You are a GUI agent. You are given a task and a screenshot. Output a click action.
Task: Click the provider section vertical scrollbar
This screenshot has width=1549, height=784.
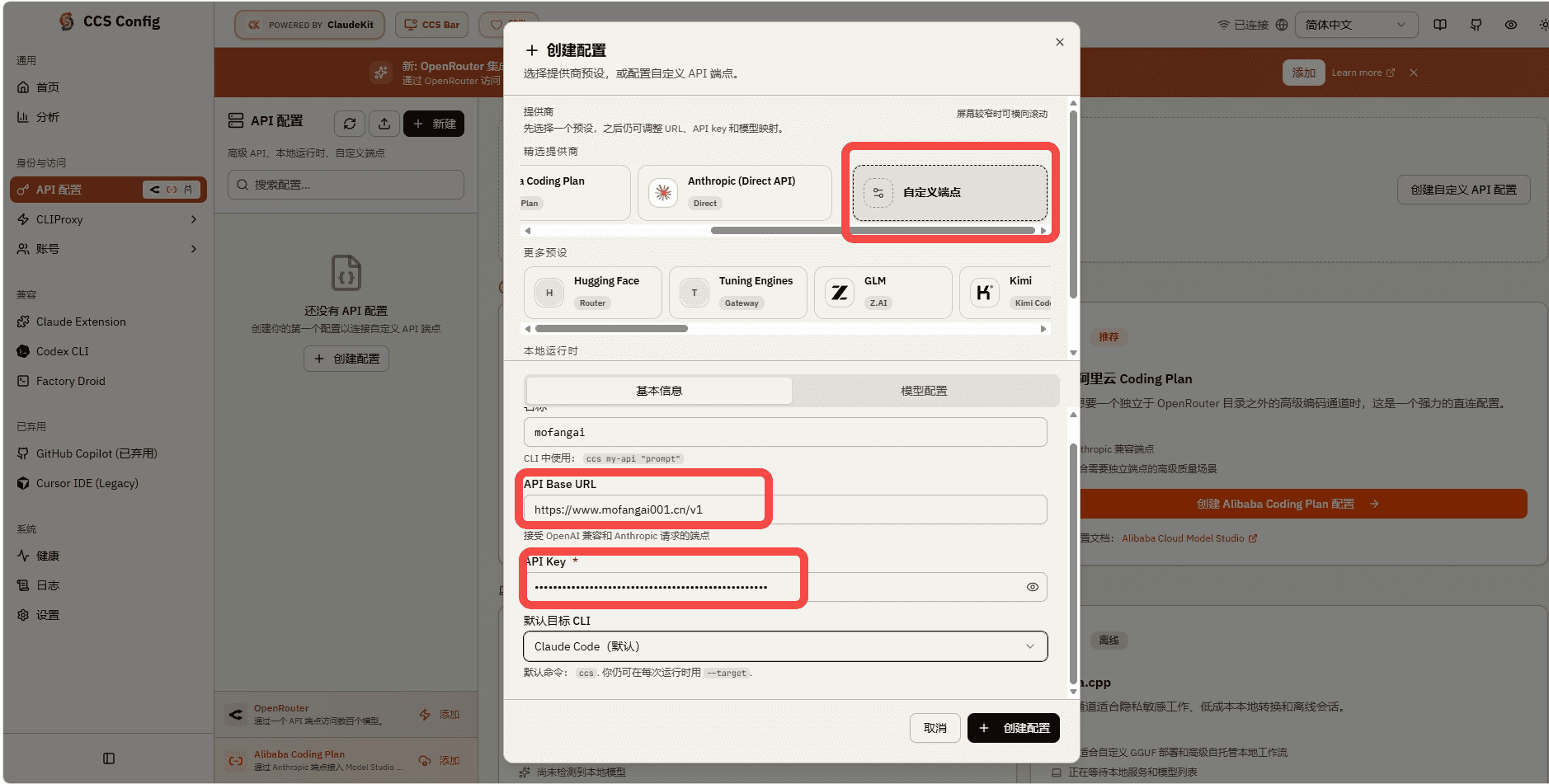click(x=1073, y=204)
